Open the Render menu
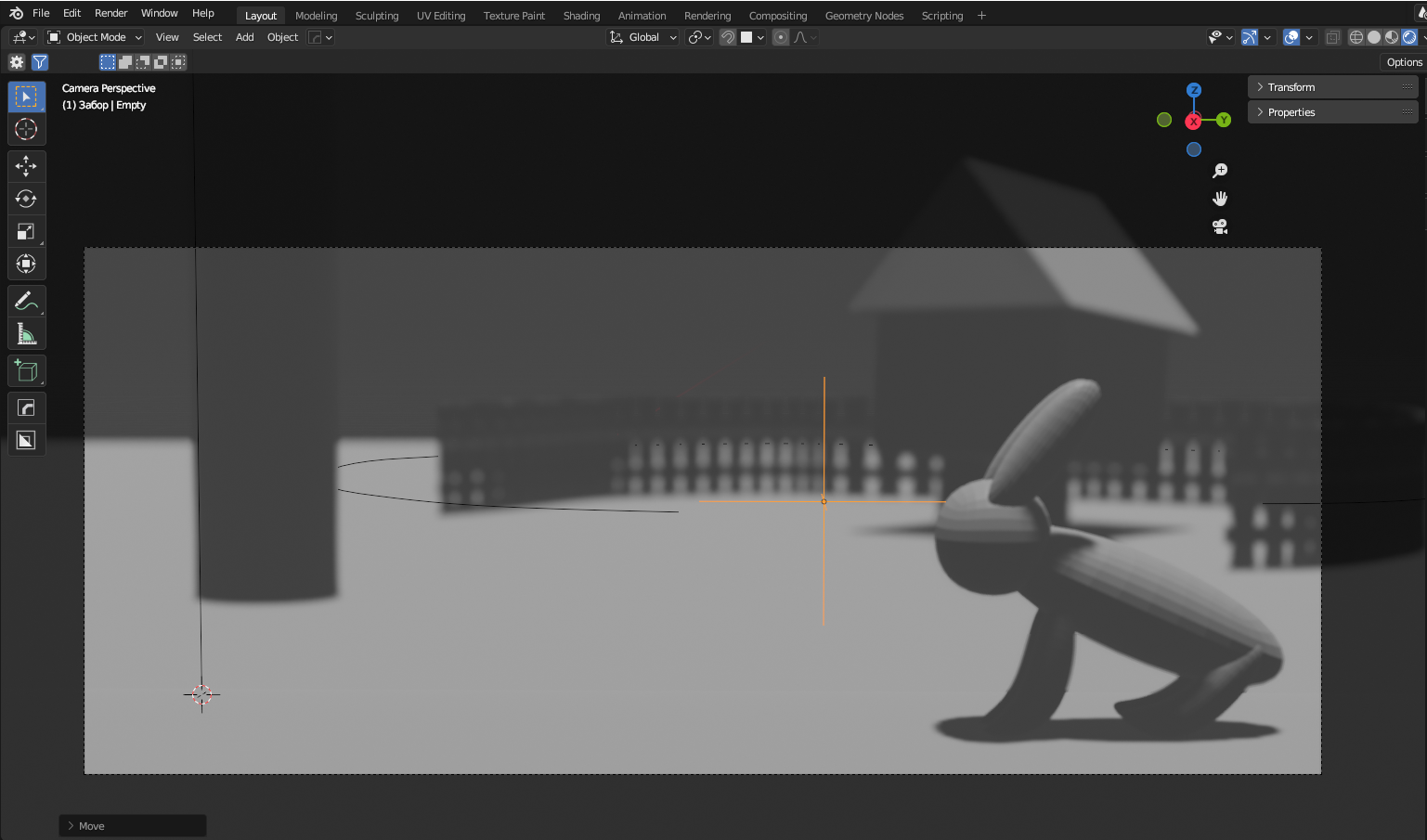This screenshot has width=1427, height=840. pyautogui.click(x=110, y=13)
